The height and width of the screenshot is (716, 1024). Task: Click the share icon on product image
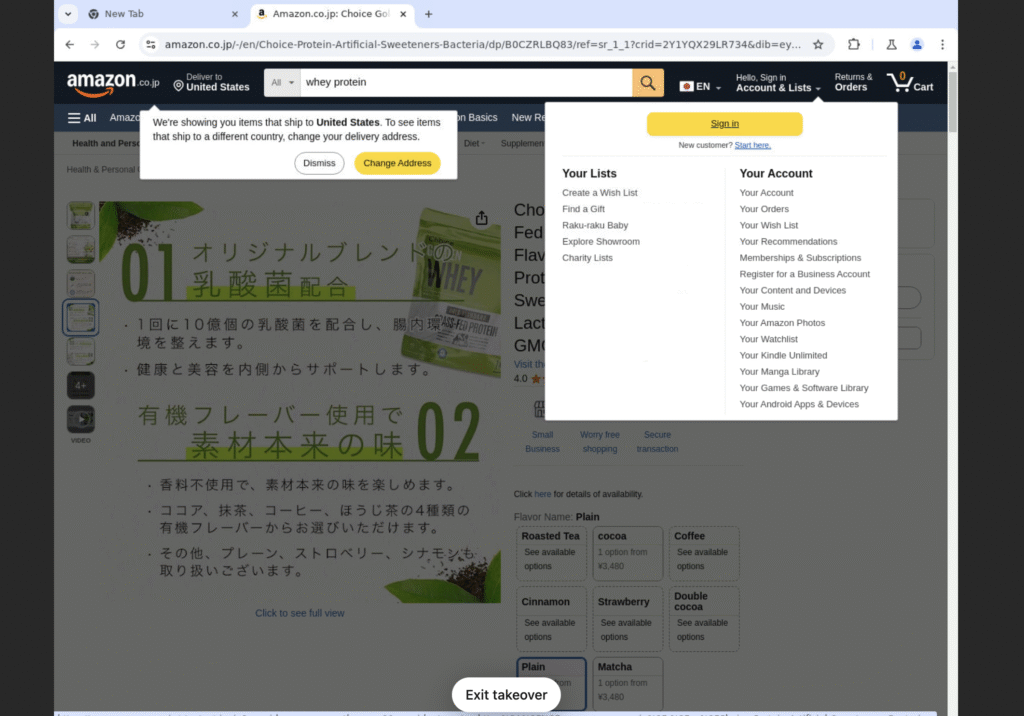pyautogui.click(x=481, y=218)
